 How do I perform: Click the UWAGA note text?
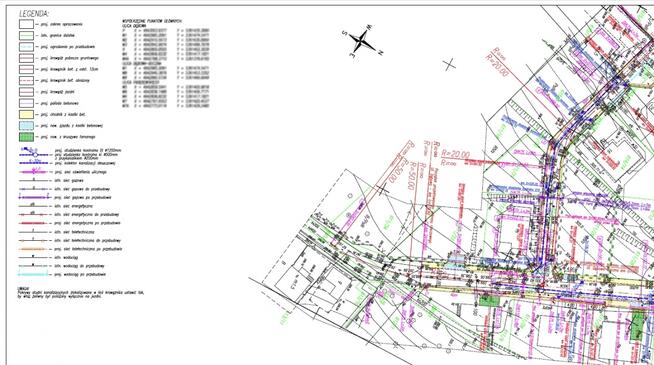(81, 292)
